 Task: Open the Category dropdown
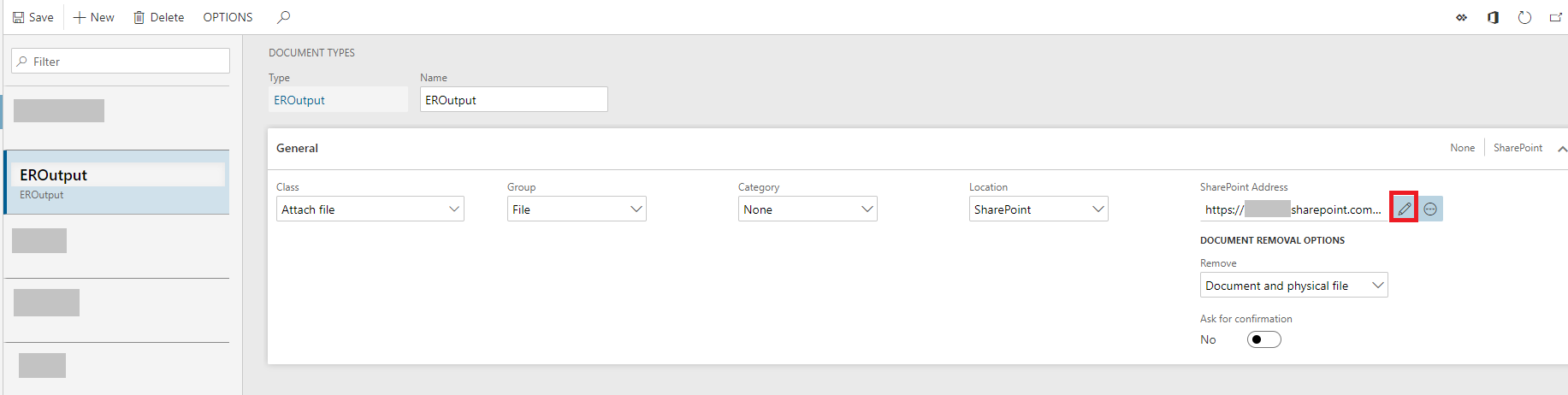tap(867, 209)
